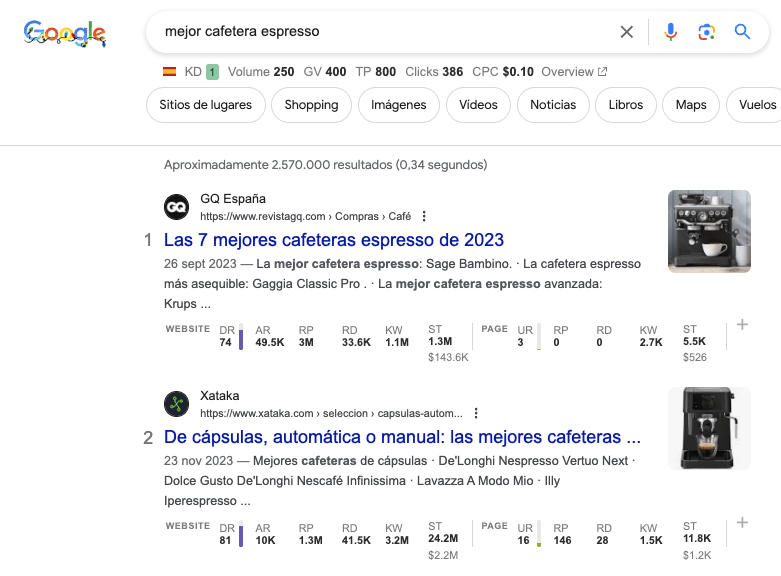
Task: Click the GQ page ST 5.5K value
Action: click(694, 342)
